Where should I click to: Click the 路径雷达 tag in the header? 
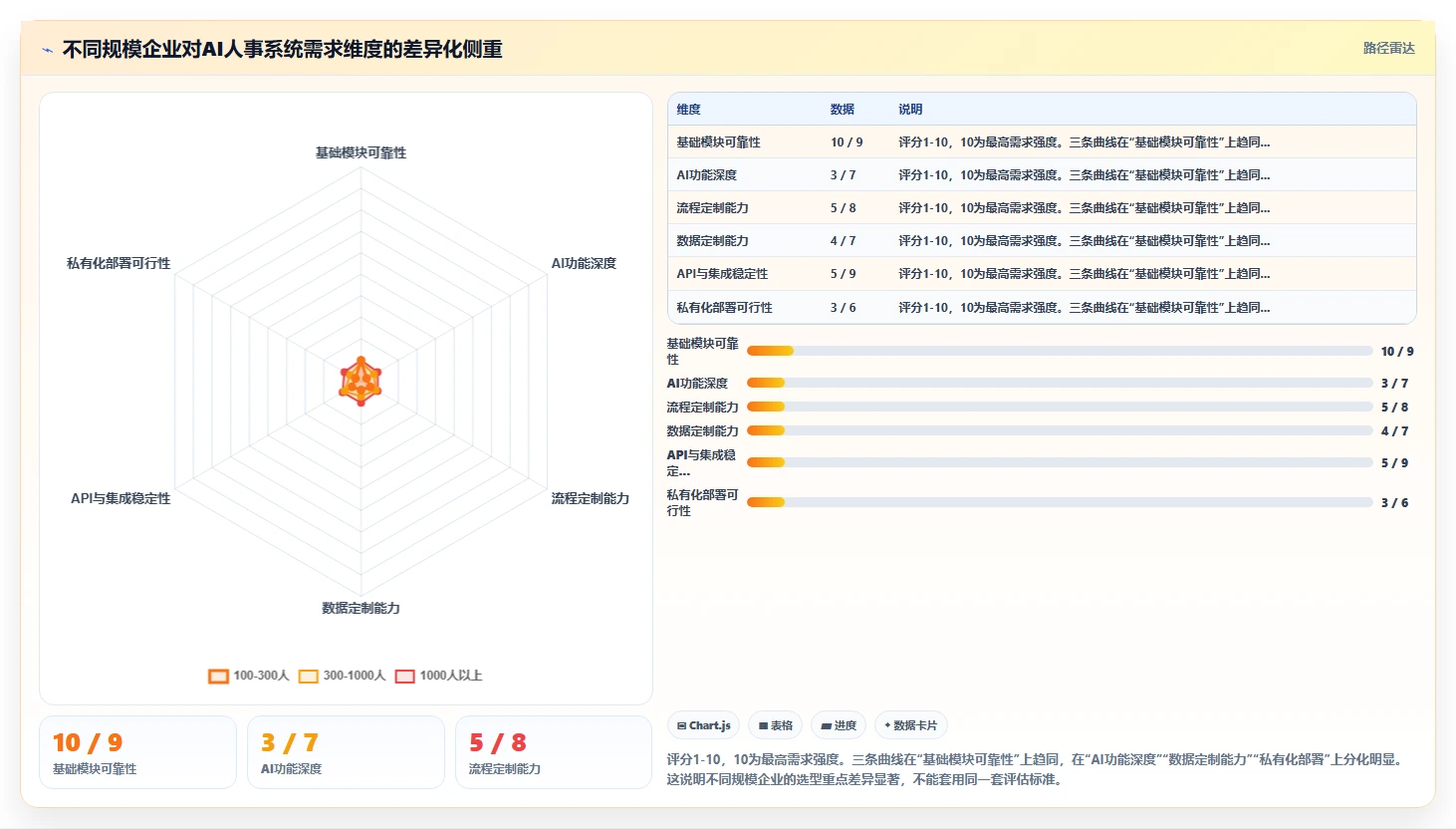[x=1388, y=48]
